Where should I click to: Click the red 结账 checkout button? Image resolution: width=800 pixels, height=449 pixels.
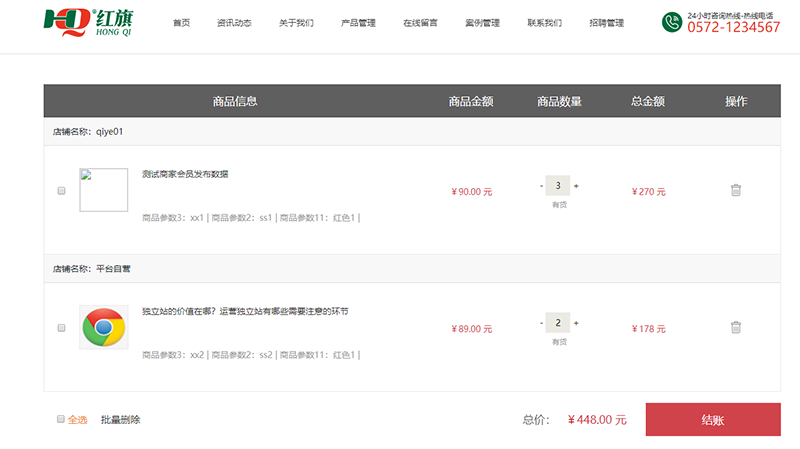(x=713, y=420)
